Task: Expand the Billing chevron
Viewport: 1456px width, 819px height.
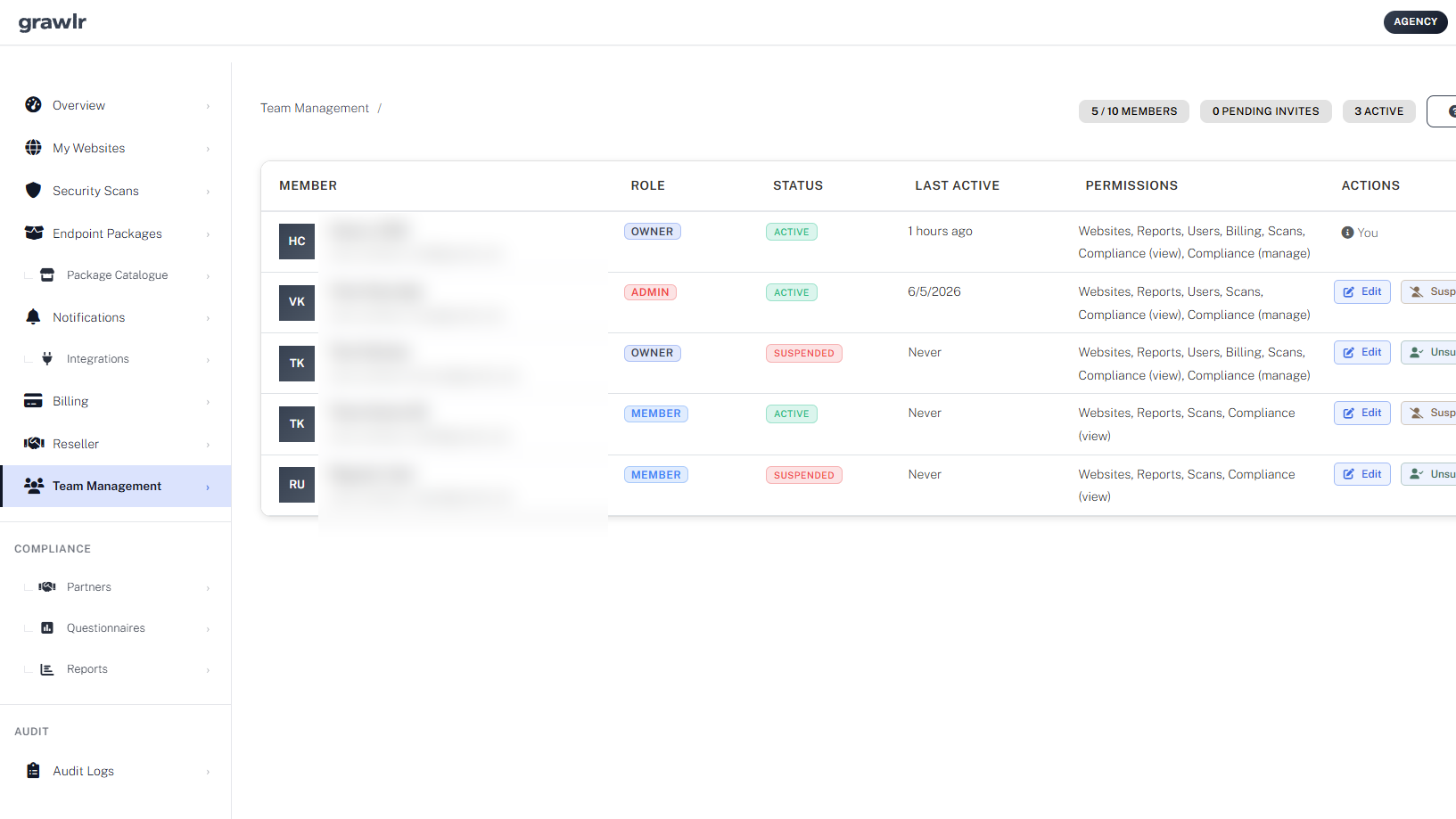Action: 208,402
